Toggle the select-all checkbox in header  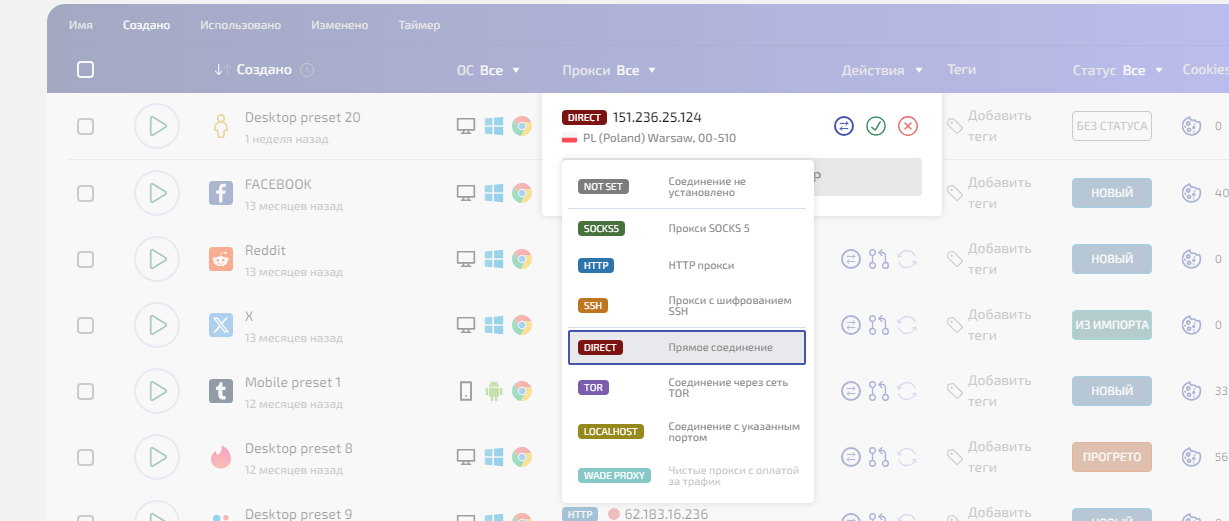(x=86, y=70)
